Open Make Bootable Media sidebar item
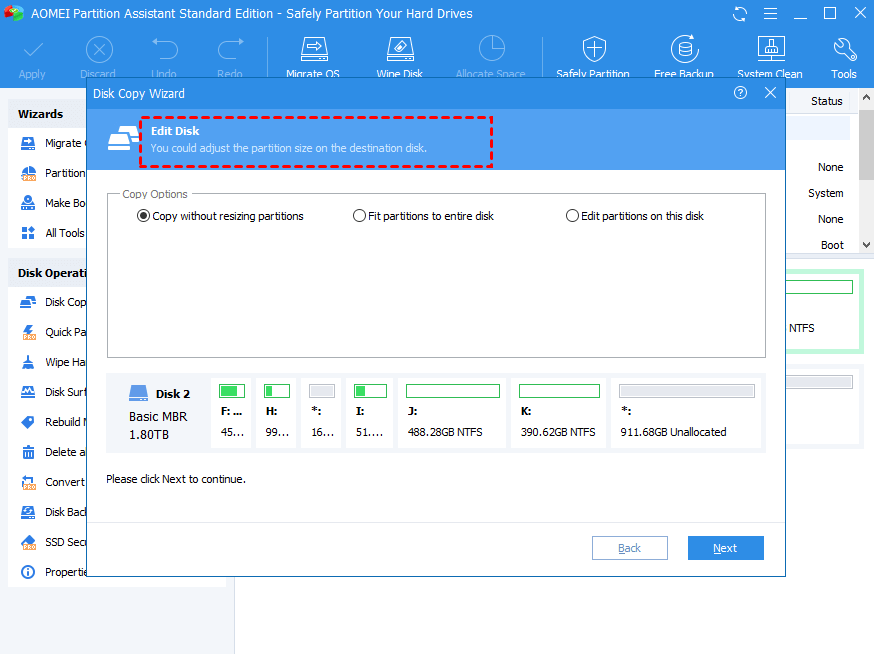Screen dimensions: 874x654 (x=54, y=204)
